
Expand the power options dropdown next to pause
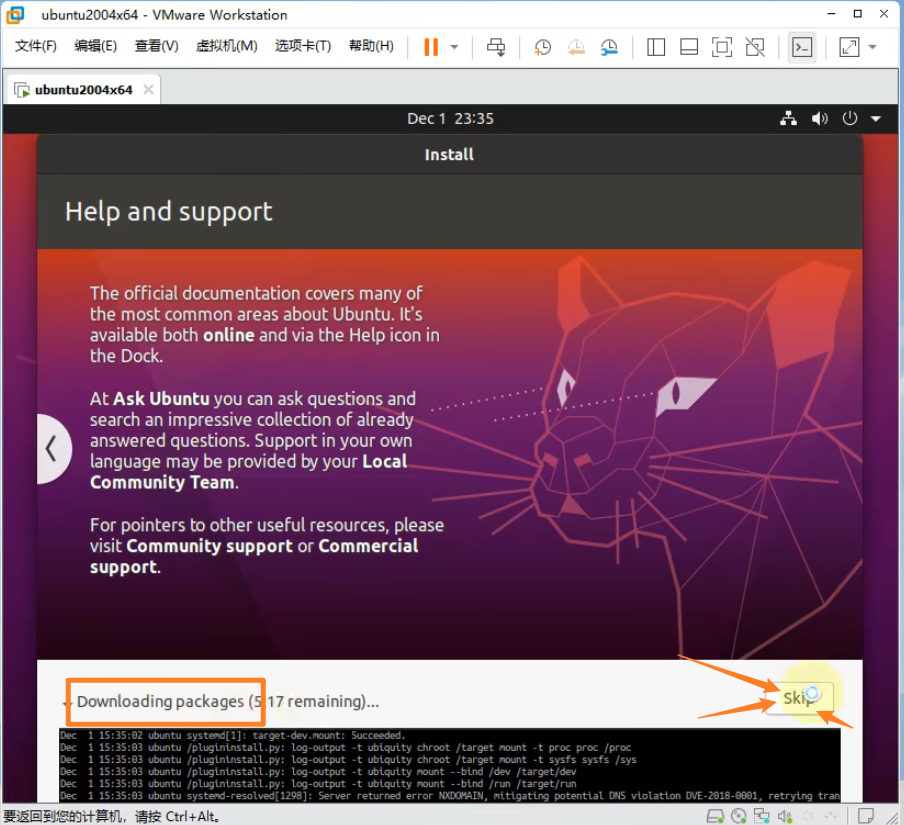click(454, 47)
